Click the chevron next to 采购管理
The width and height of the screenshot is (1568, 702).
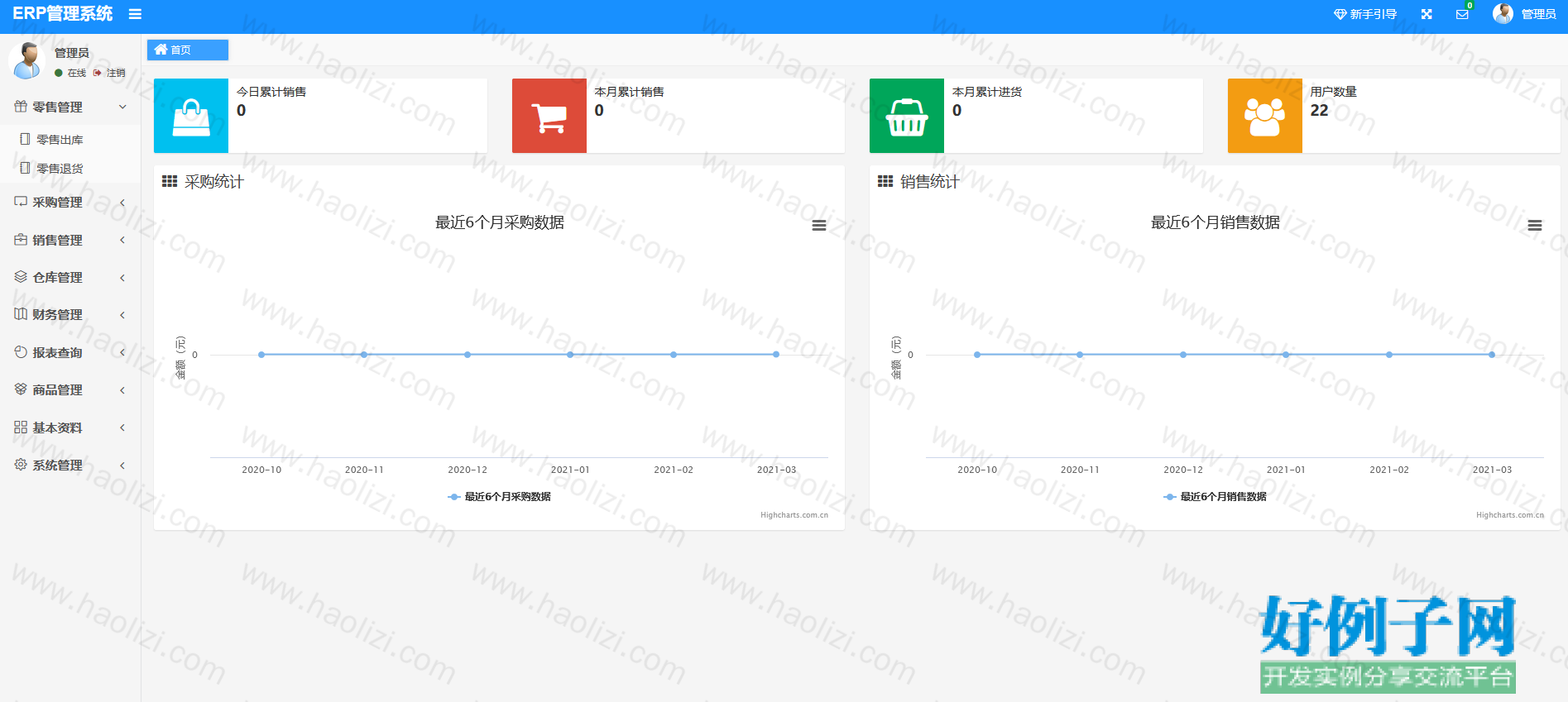point(122,203)
